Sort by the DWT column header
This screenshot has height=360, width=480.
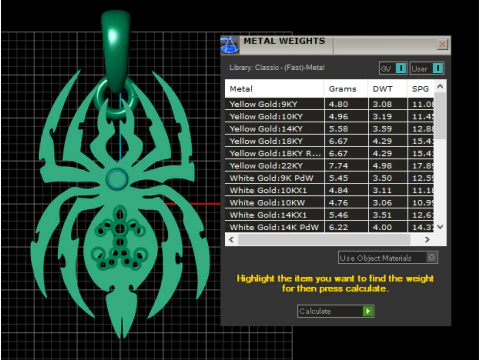(388, 89)
